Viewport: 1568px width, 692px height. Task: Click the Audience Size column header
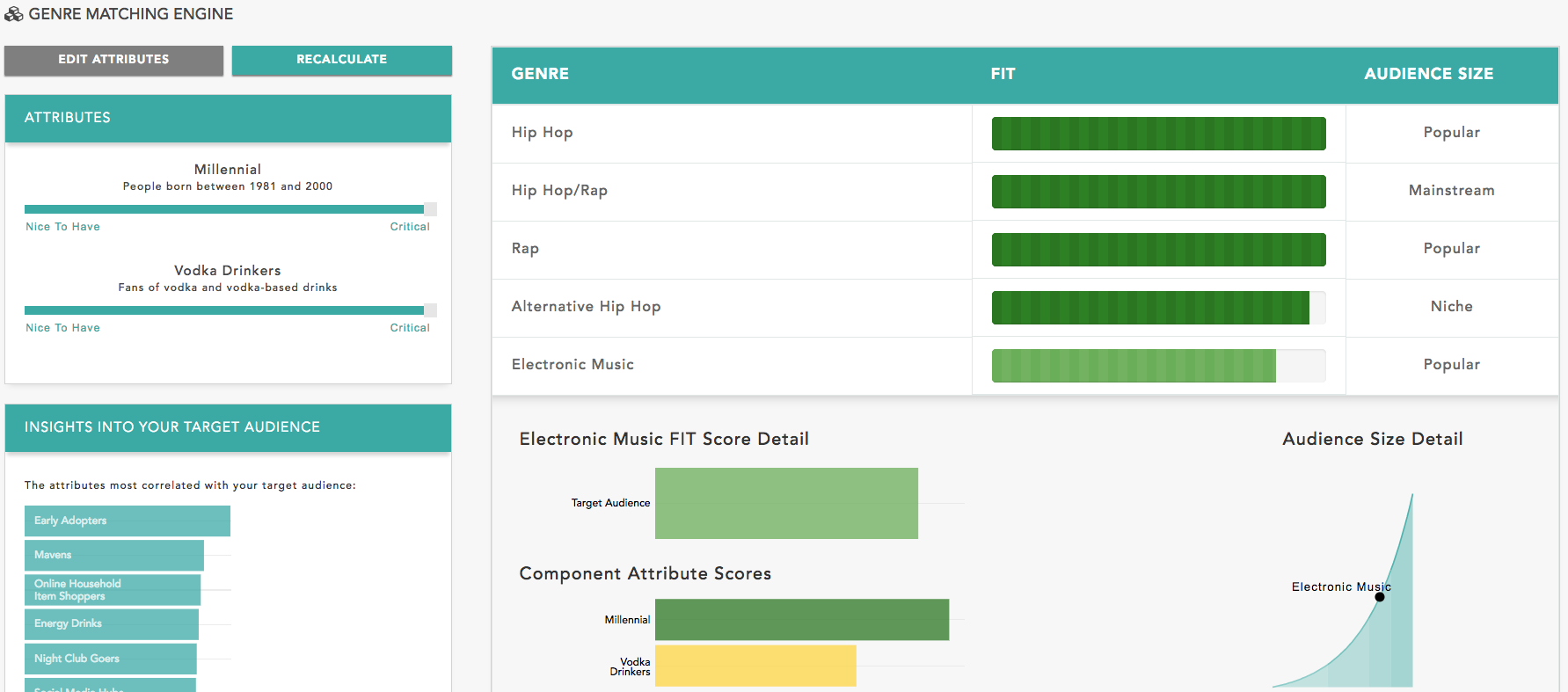(1428, 74)
